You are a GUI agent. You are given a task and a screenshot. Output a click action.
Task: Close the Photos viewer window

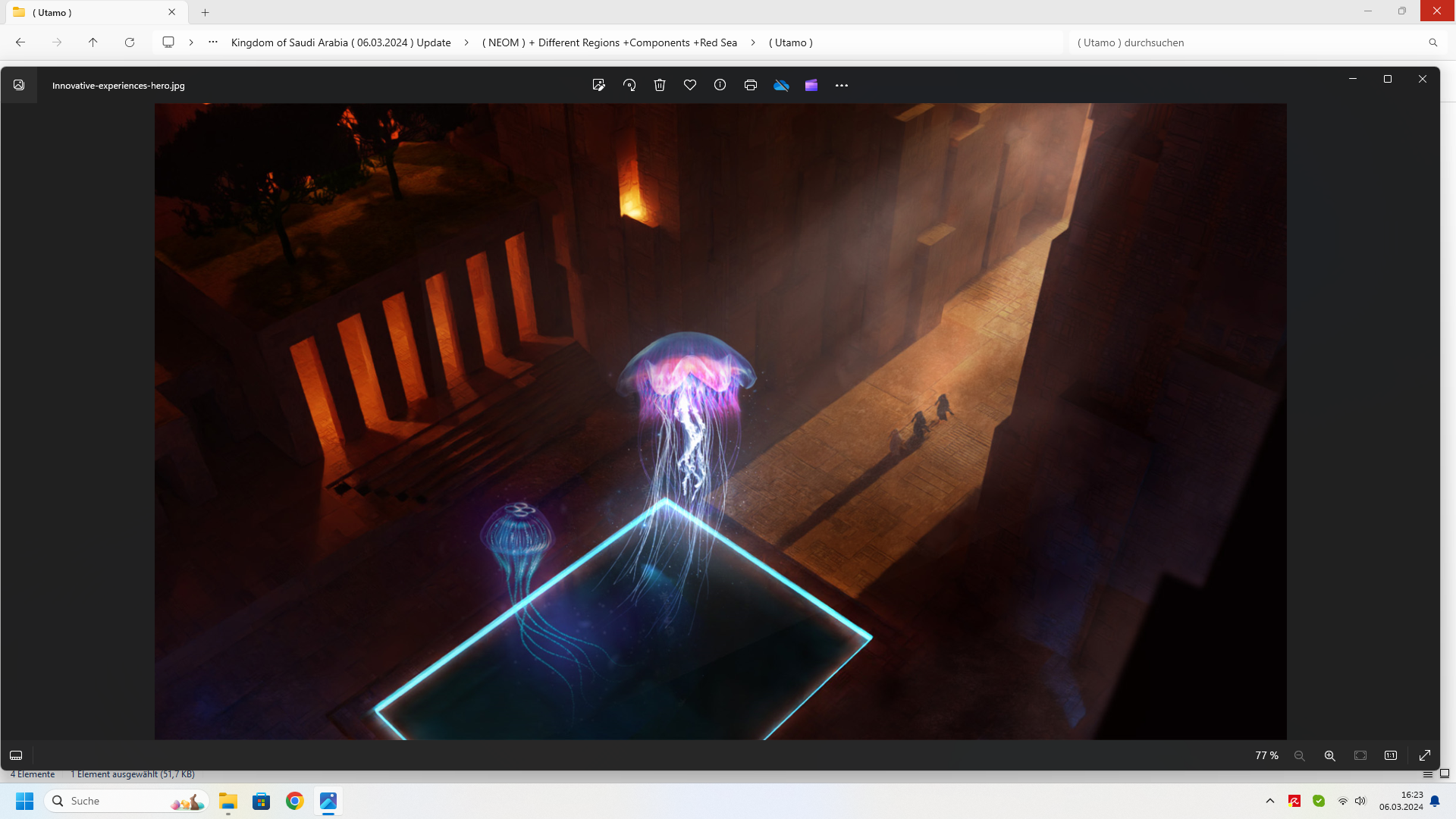click(x=1423, y=79)
